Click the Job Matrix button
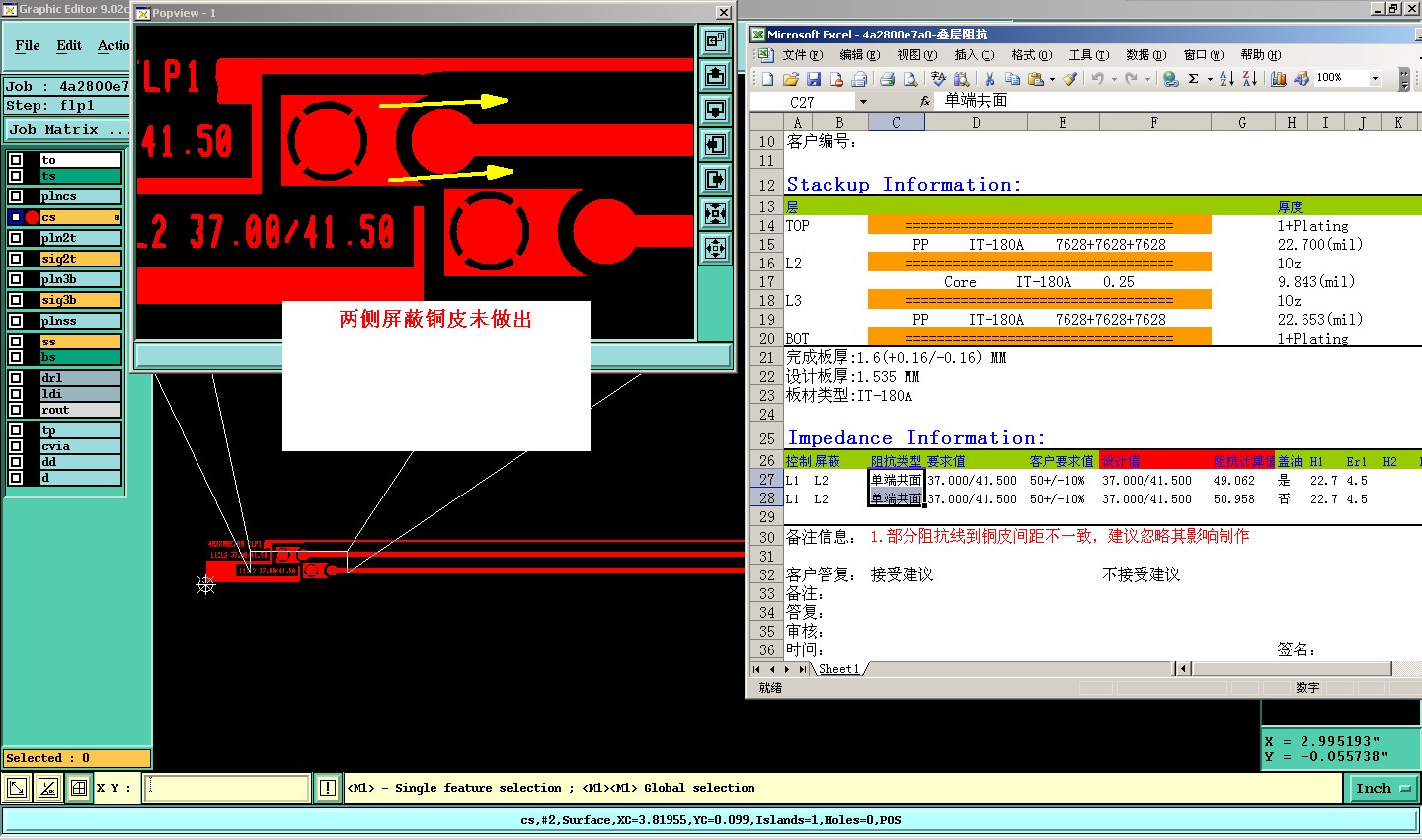 click(67, 129)
